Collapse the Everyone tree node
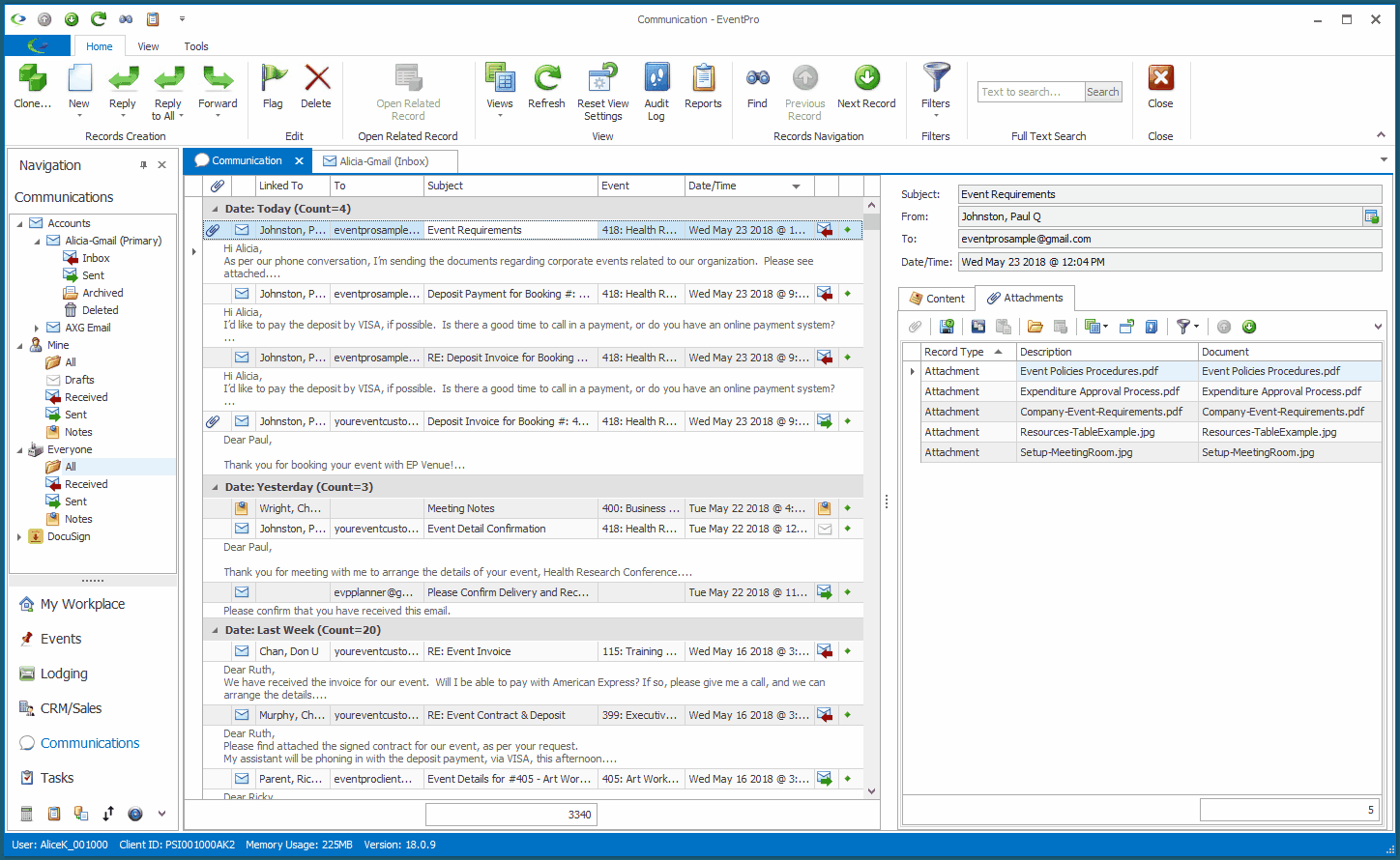Image resolution: width=1400 pixels, height=860 pixels. coord(19,450)
